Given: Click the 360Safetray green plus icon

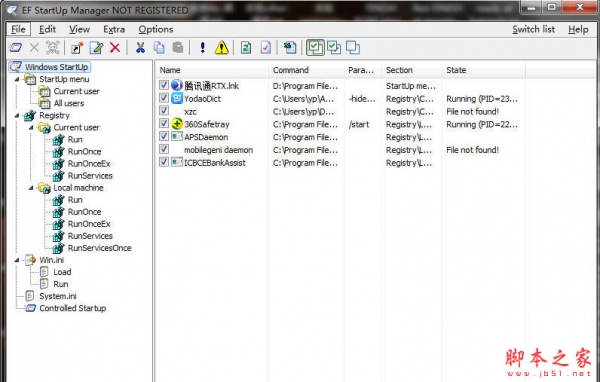Looking at the screenshot, I should coord(176,124).
